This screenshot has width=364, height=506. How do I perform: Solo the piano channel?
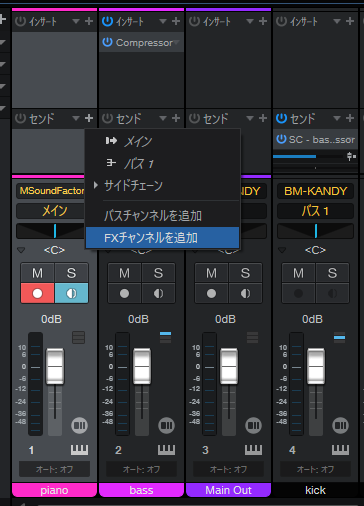(x=71, y=273)
